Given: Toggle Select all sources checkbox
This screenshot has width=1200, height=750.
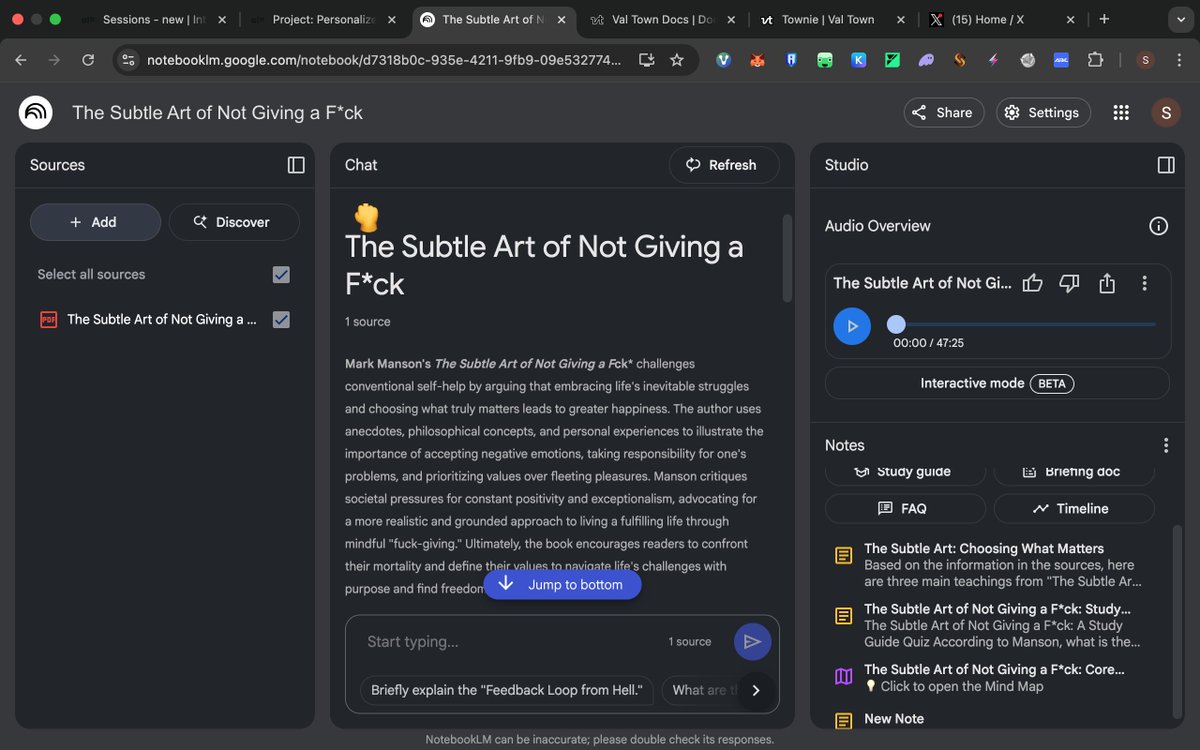Looking at the screenshot, I should point(281,274).
